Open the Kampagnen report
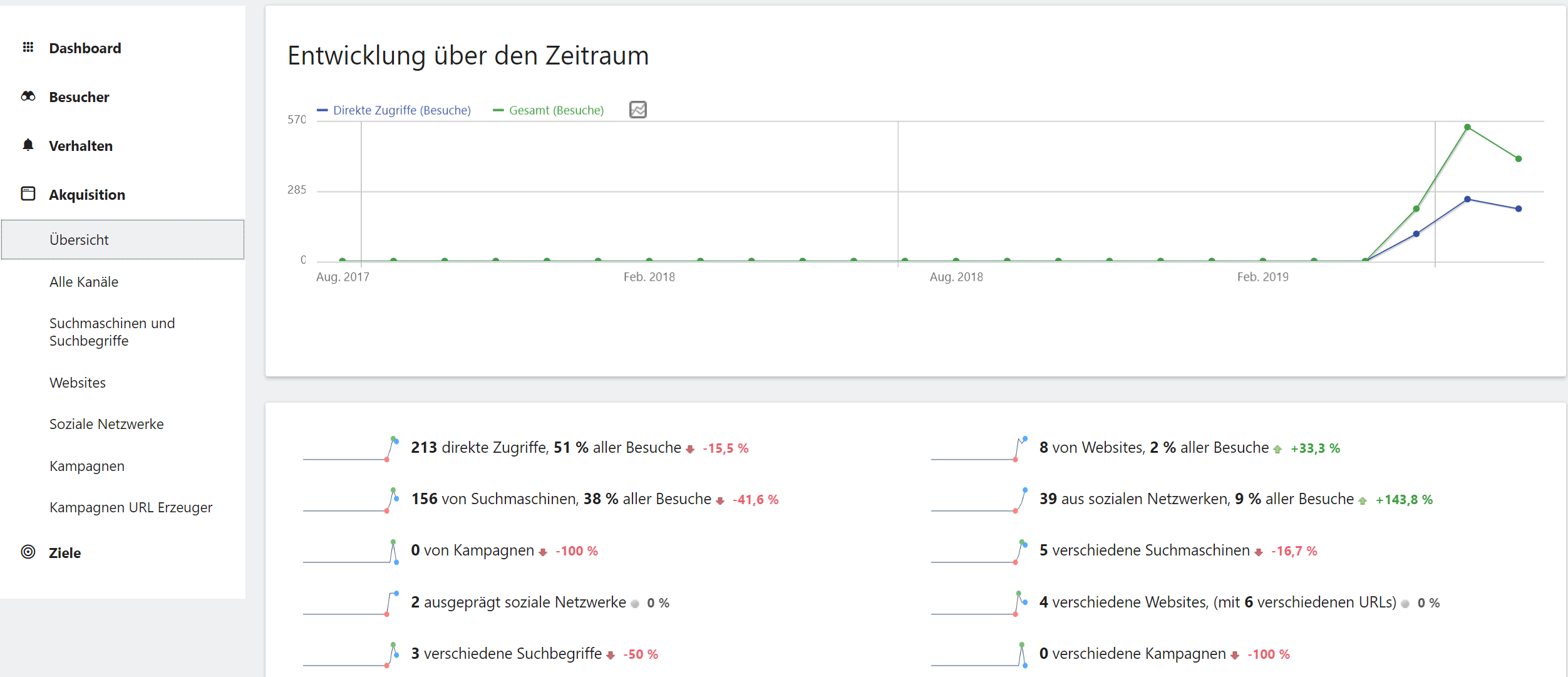This screenshot has width=1568, height=677. pos(87,466)
